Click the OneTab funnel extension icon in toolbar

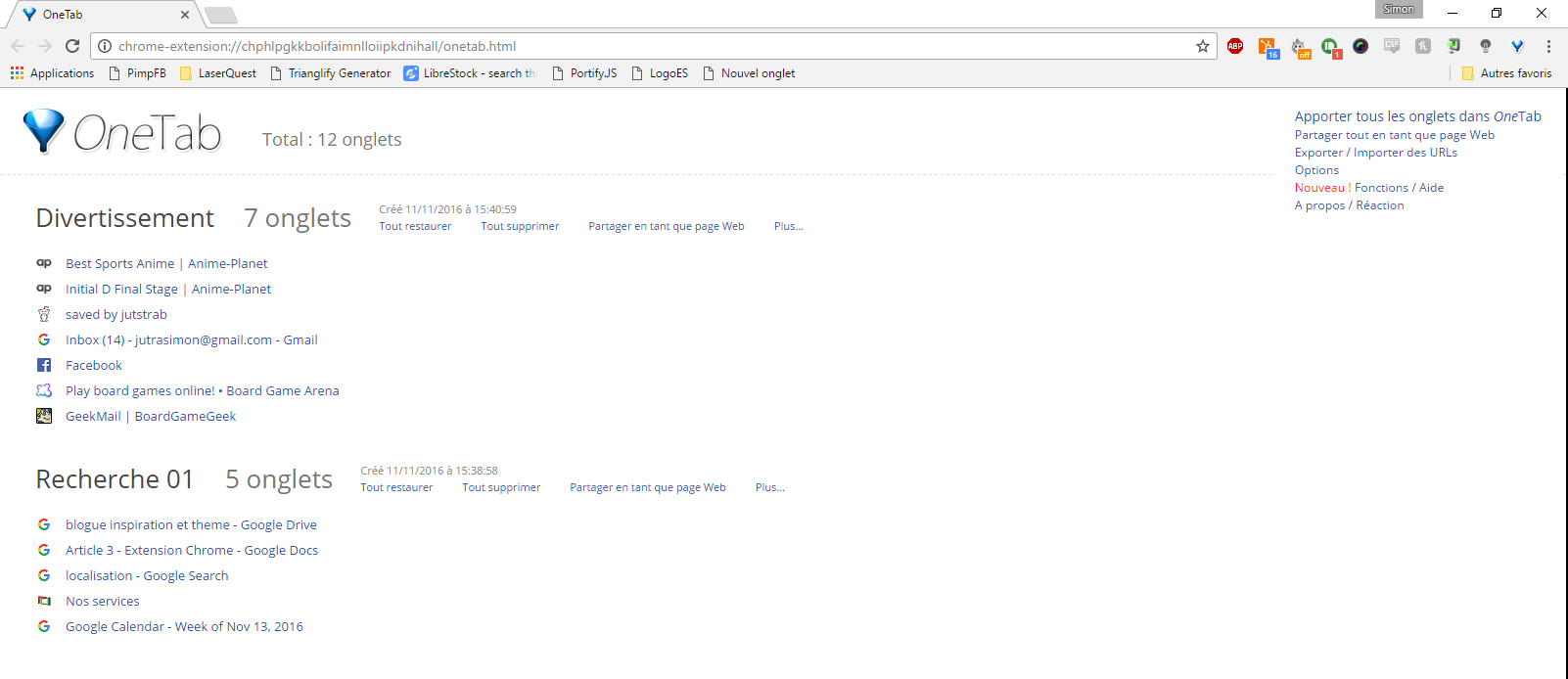tap(1517, 46)
